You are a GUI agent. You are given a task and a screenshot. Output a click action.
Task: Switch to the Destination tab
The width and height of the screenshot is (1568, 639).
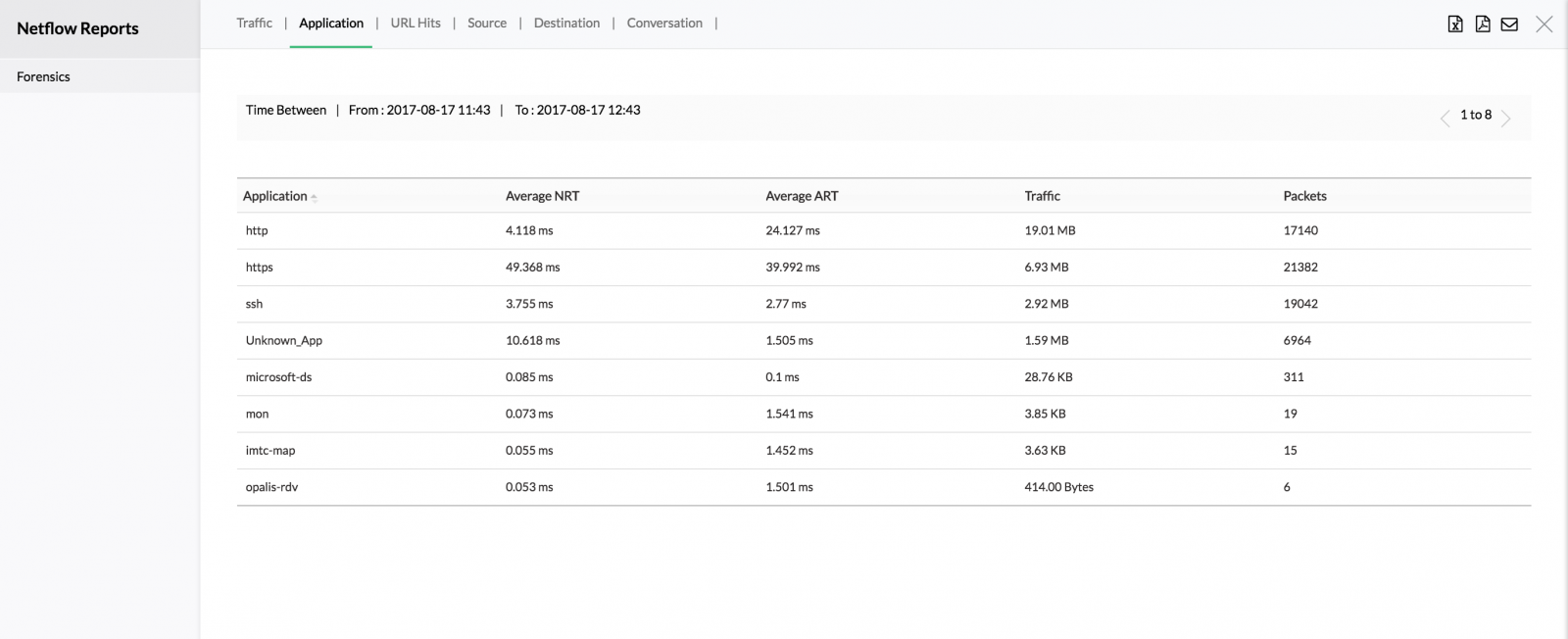point(566,24)
